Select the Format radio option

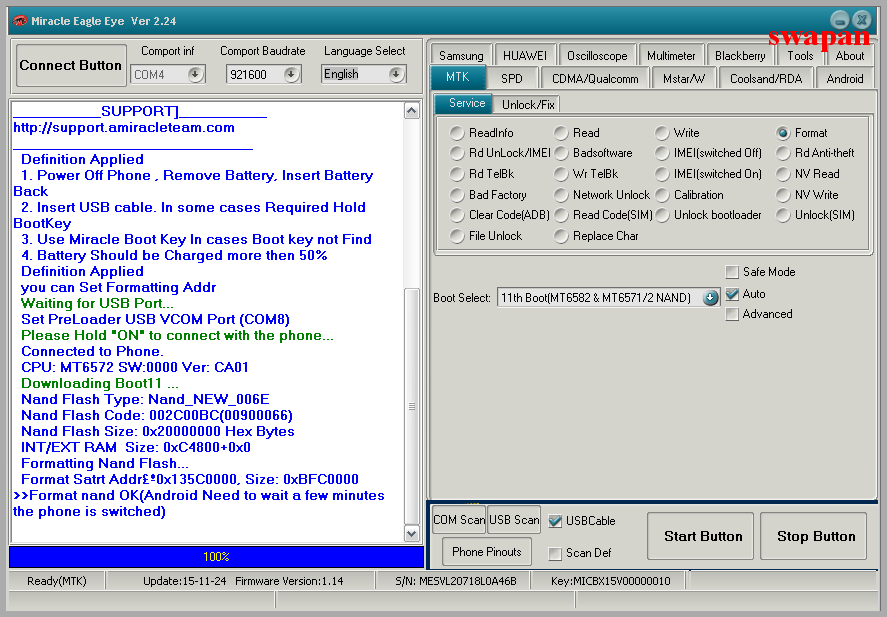(783, 133)
